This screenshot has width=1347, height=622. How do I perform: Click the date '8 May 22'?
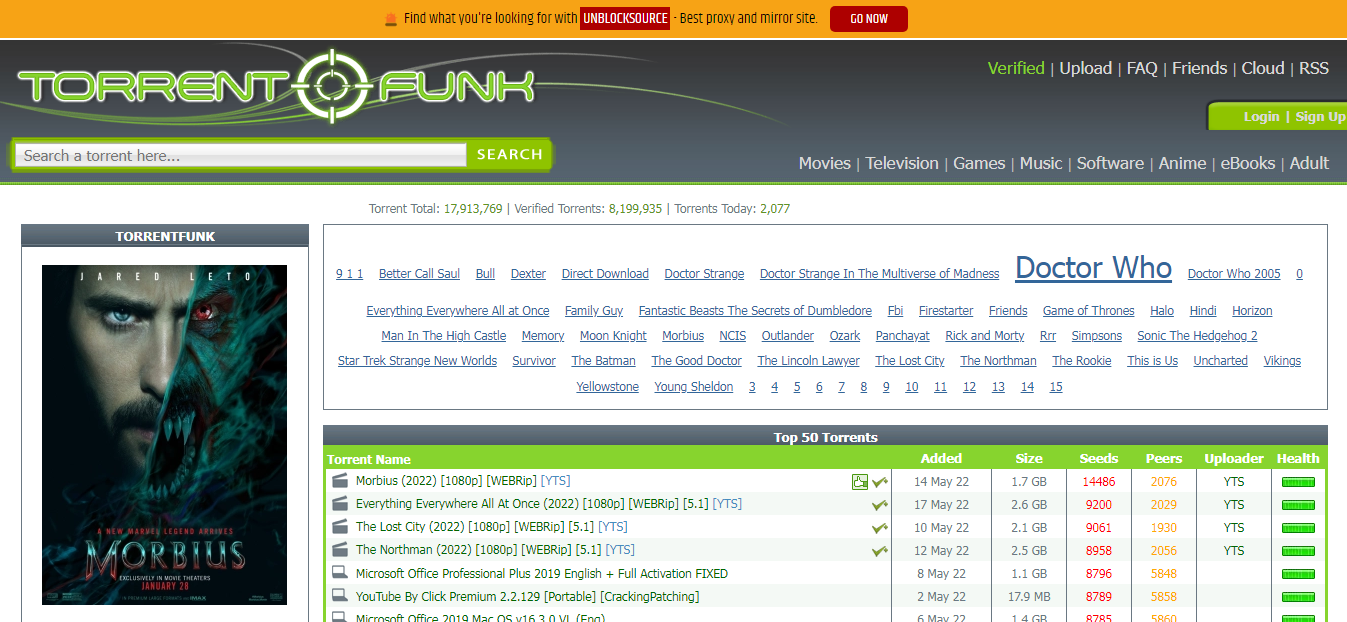[941, 574]
